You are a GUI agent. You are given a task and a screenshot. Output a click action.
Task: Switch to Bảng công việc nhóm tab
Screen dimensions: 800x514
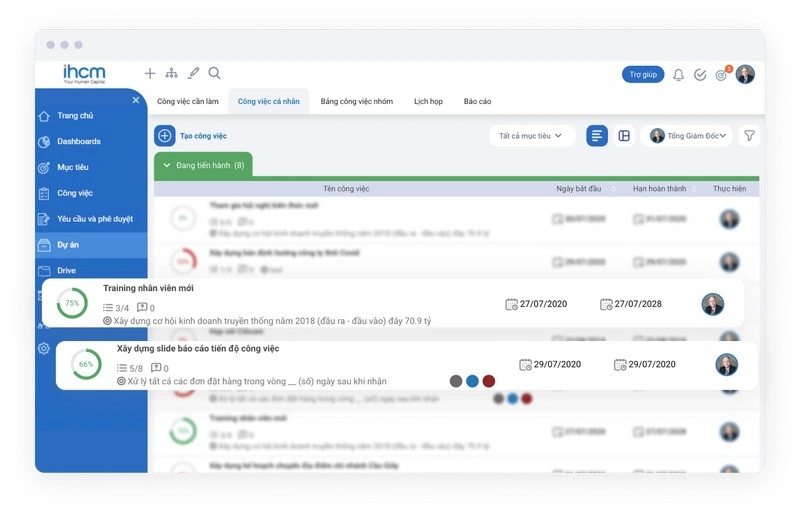point(357,102)
